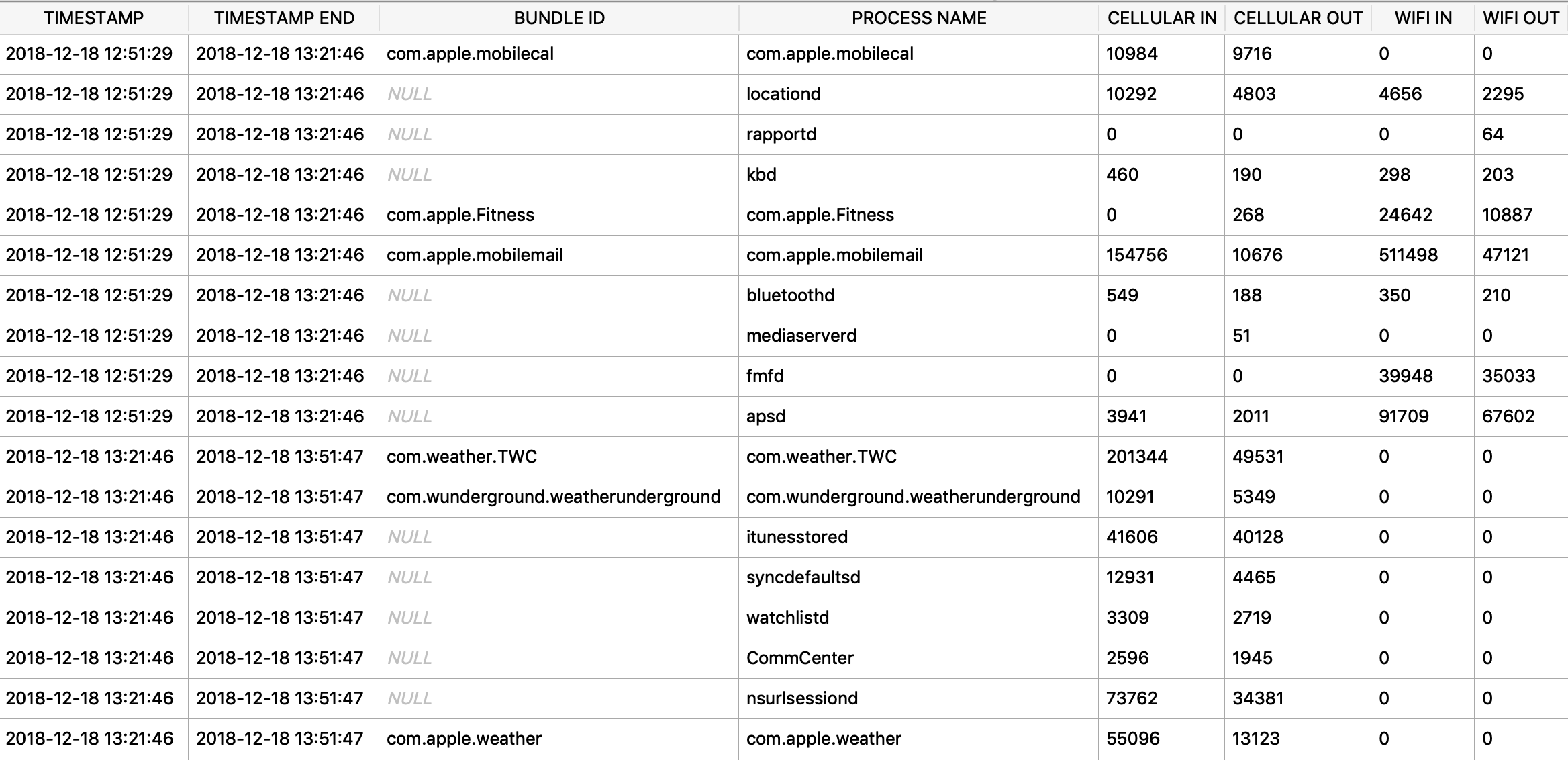
Task: Select the locationd process name cell
Action: 918,94
